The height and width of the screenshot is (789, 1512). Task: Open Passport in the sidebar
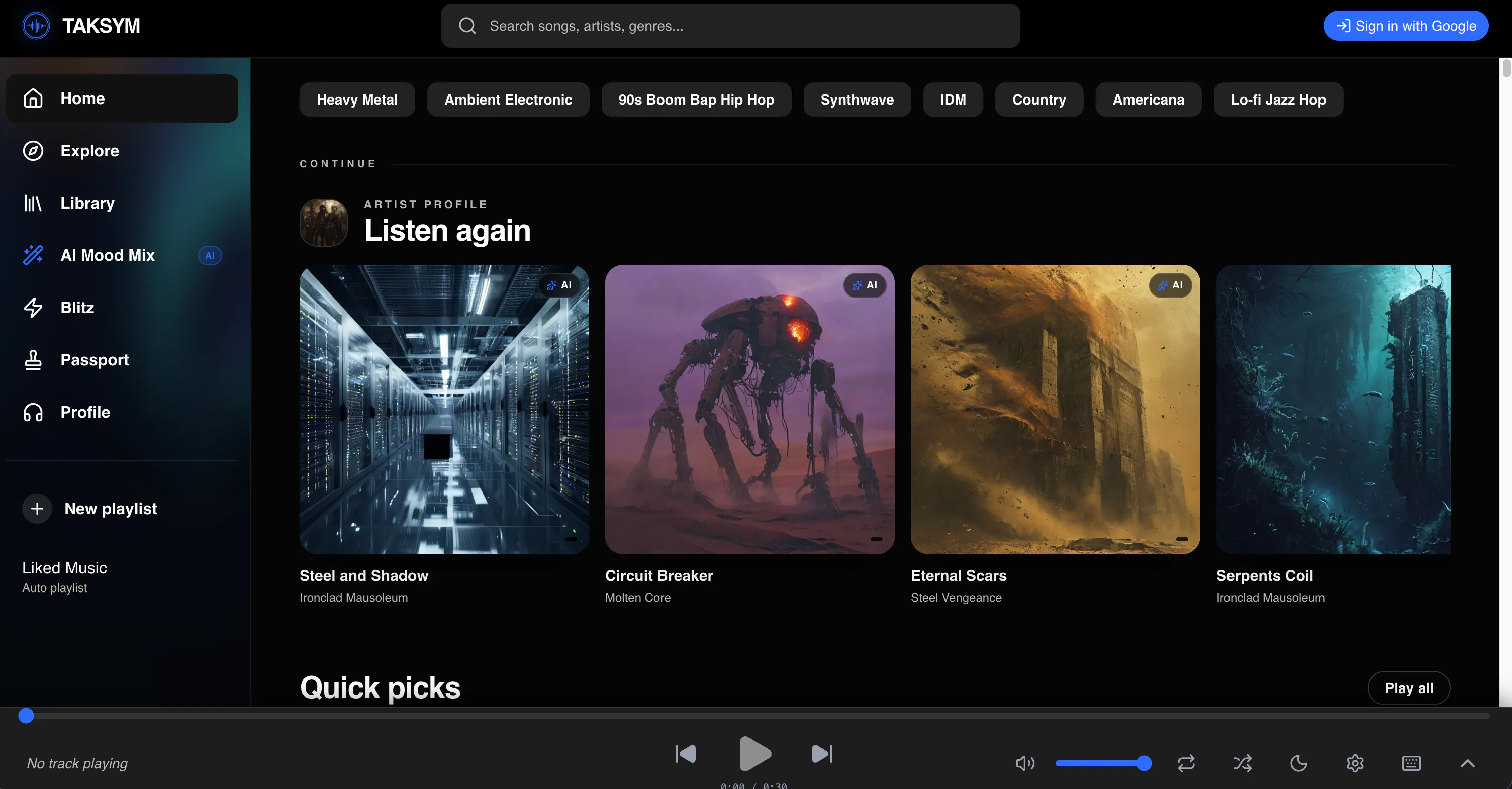coord(122,360)
